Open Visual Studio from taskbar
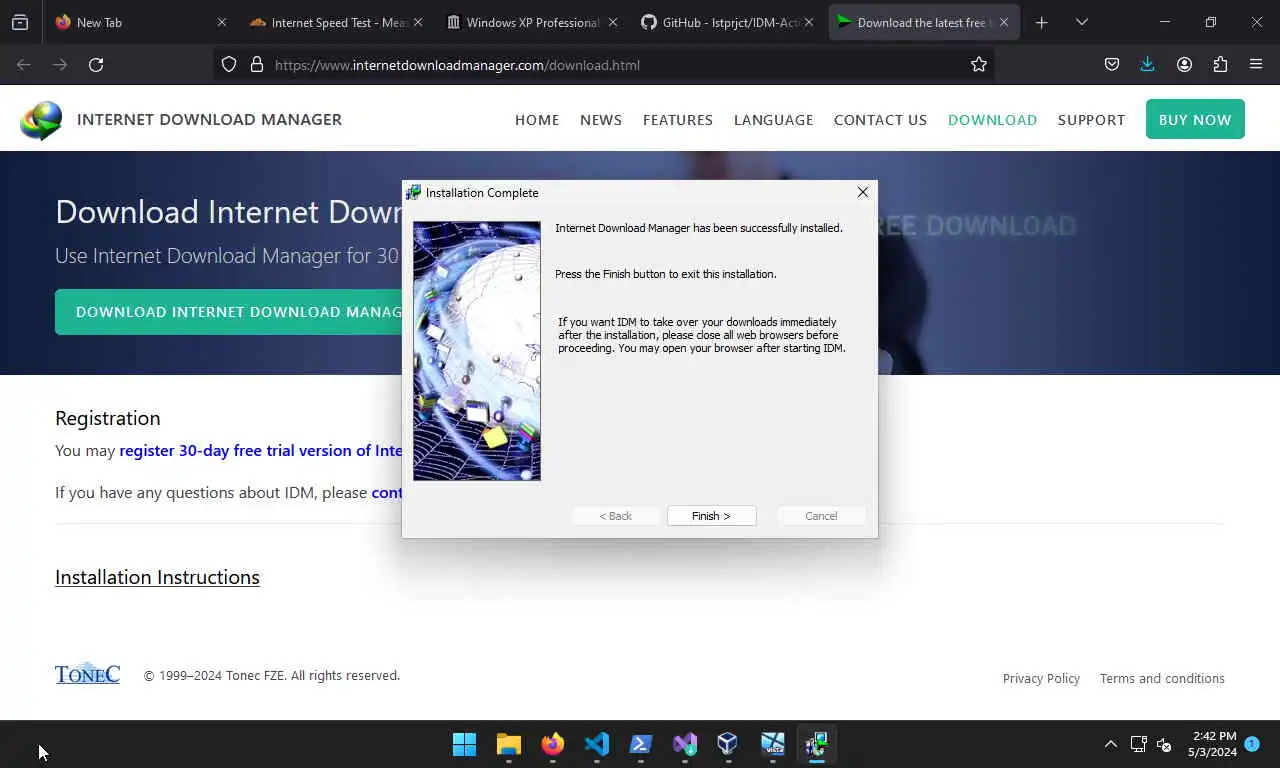 click(685, 744)
